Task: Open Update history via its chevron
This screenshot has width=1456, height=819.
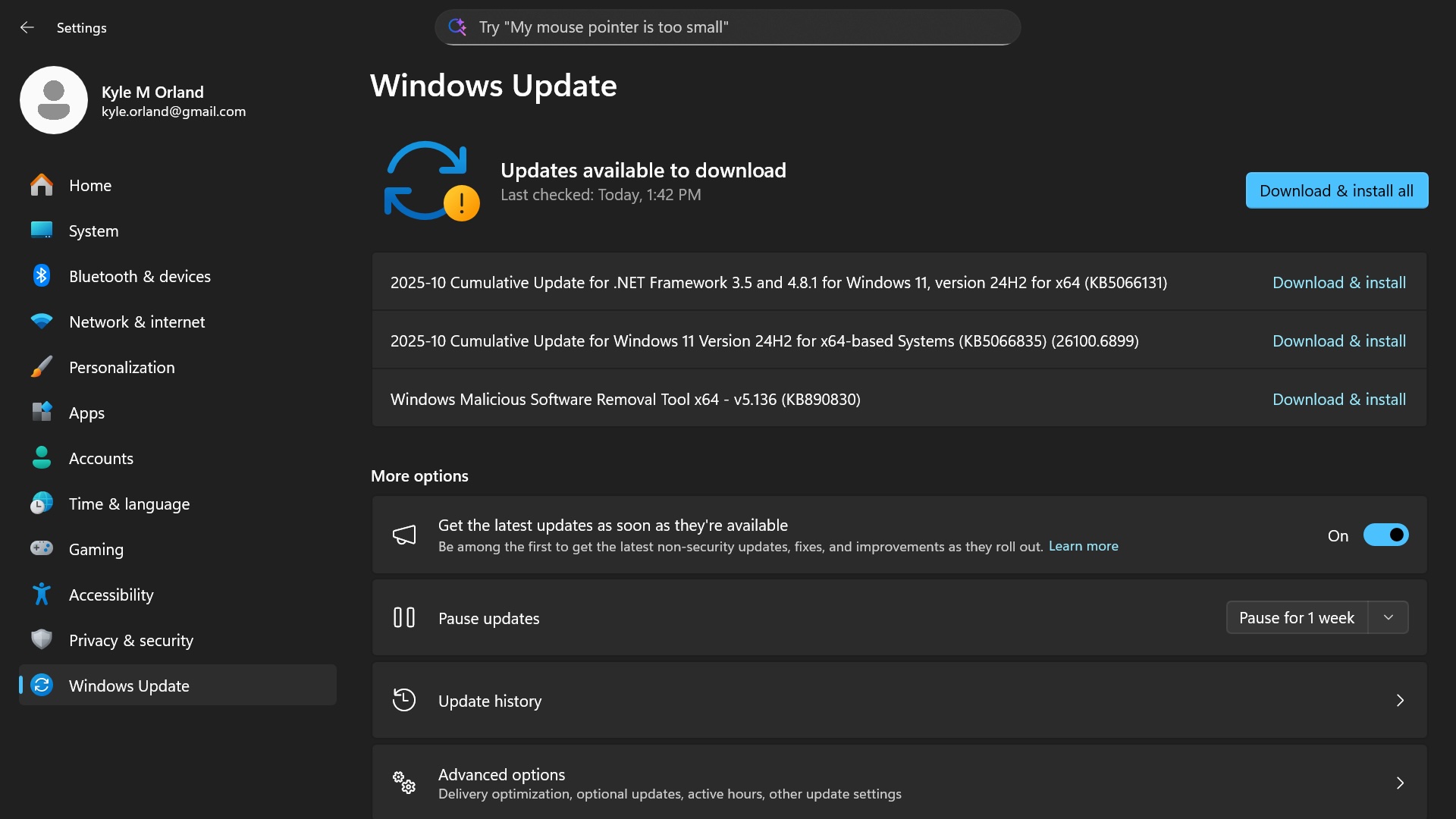Action: point(1400,700)
